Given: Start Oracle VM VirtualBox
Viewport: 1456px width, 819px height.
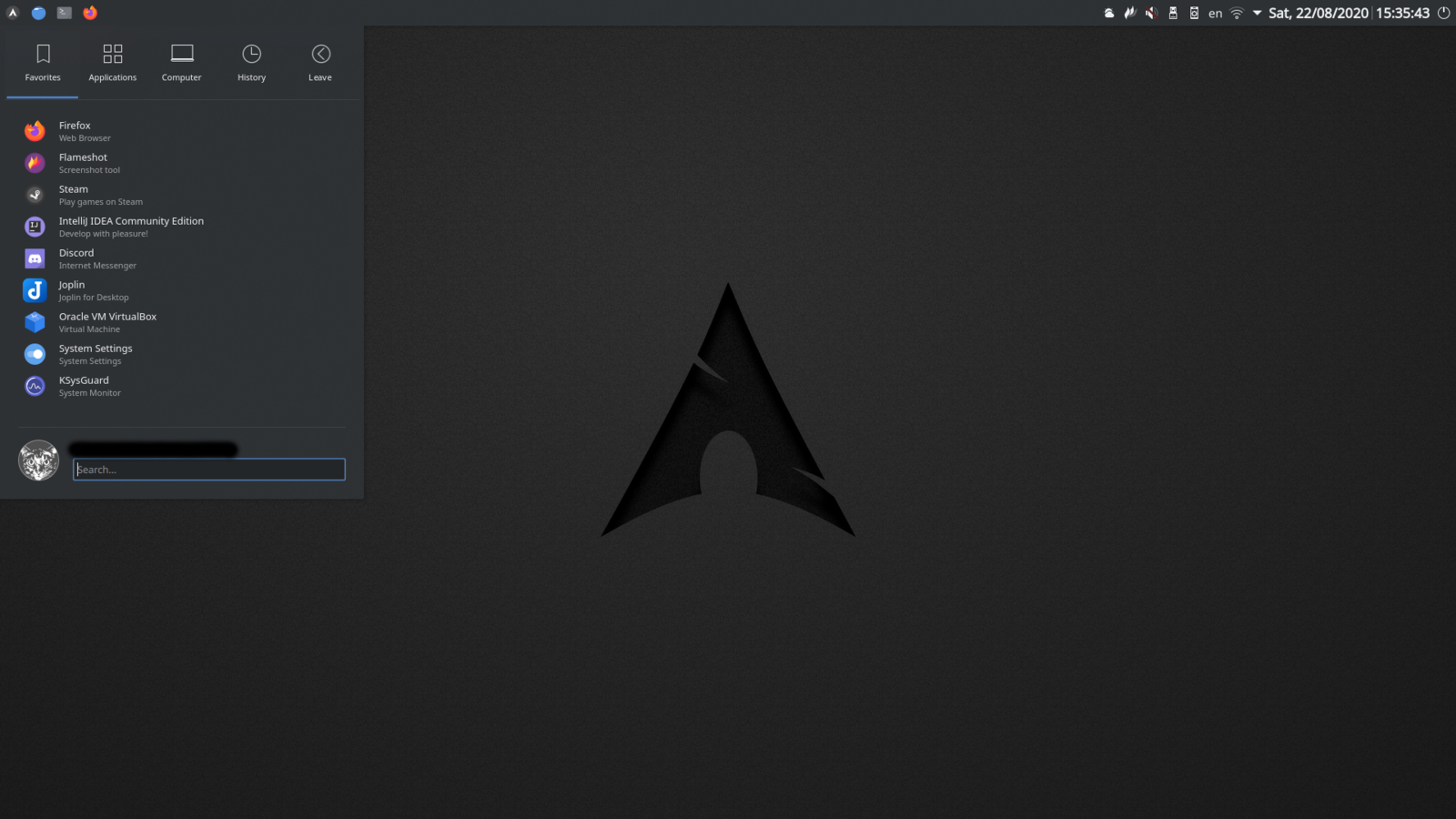Looking at the screenshot, I should 182,322.
